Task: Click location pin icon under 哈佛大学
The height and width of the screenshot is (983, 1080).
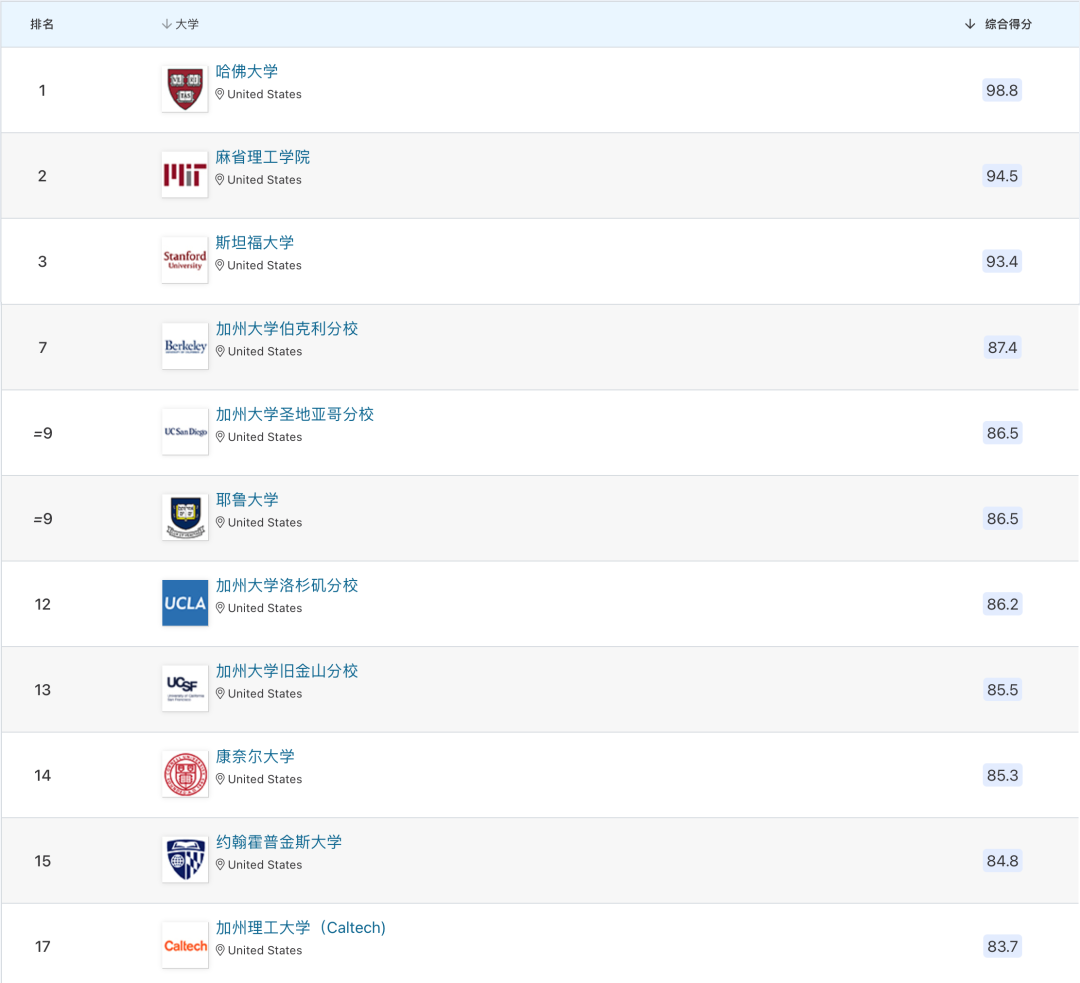Action: point(220,94)
